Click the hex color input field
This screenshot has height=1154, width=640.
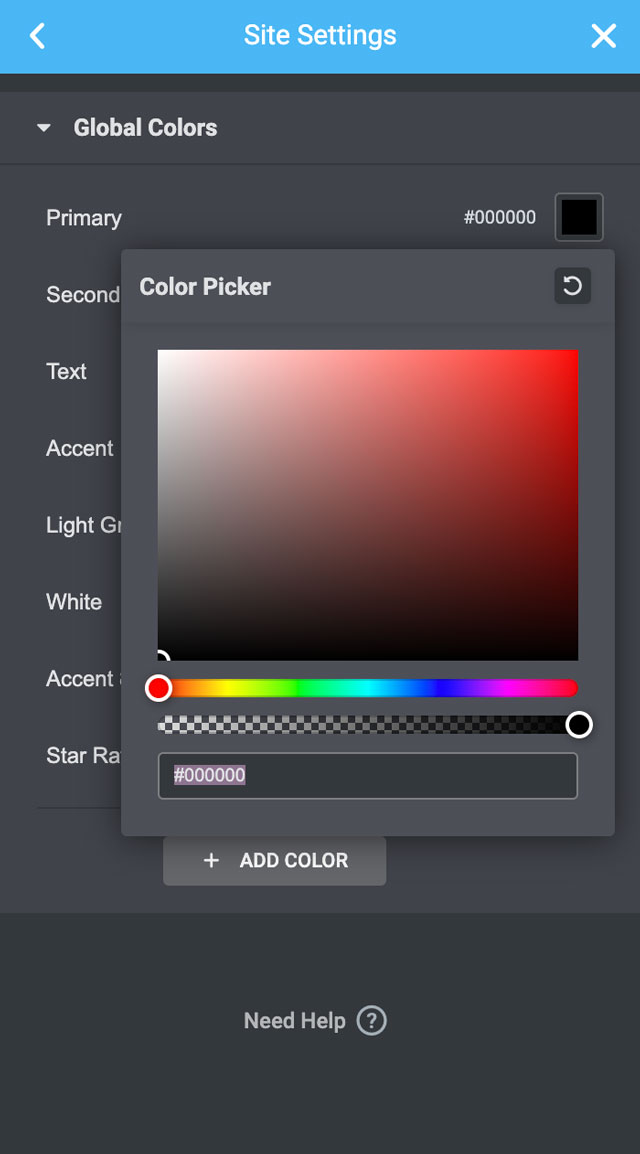[x=367, y=775]
